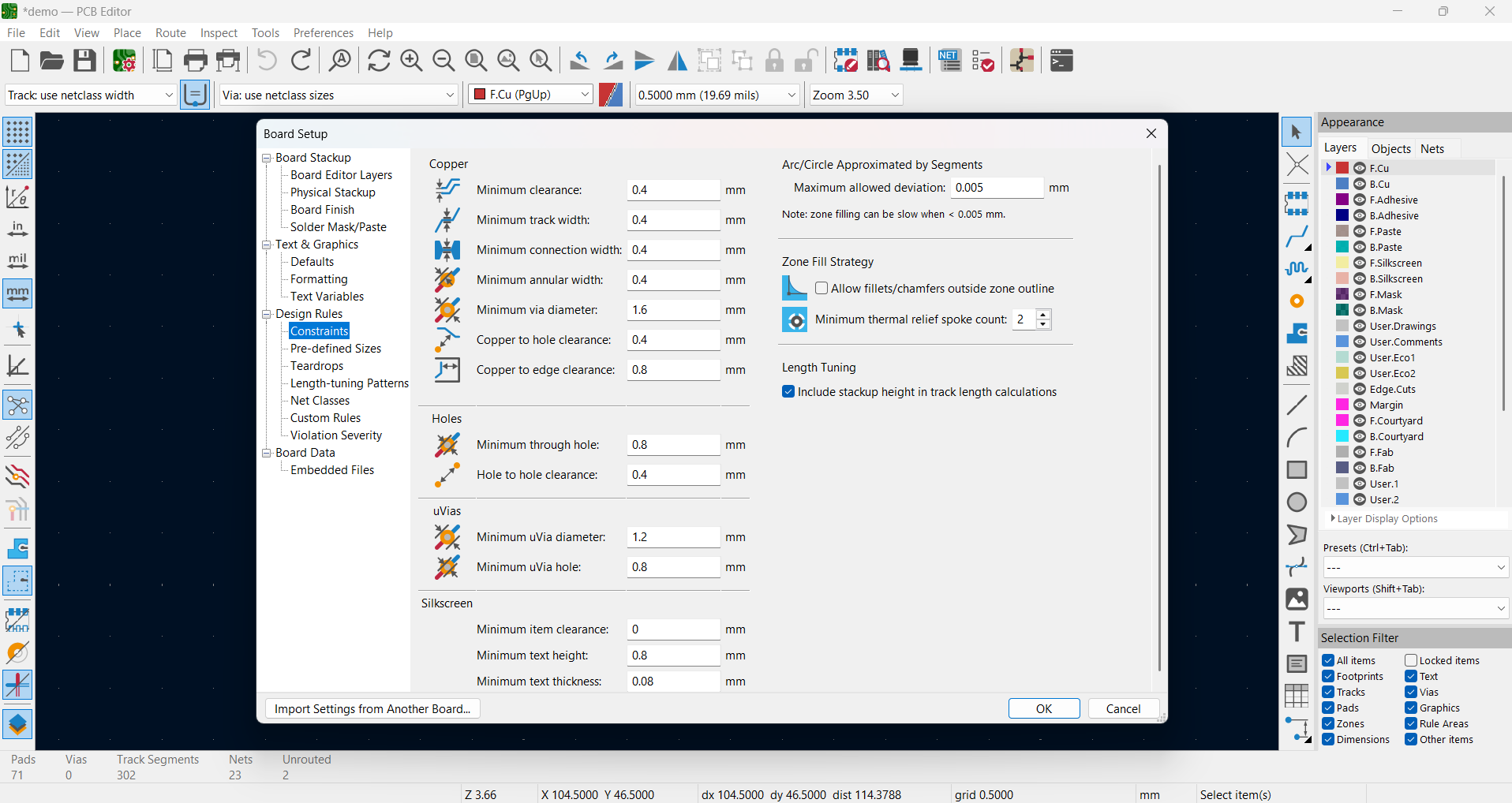Hide the Edge.Cuts layer eye icon
This screenshot has height=803, width=1512.
[1360, 389]
